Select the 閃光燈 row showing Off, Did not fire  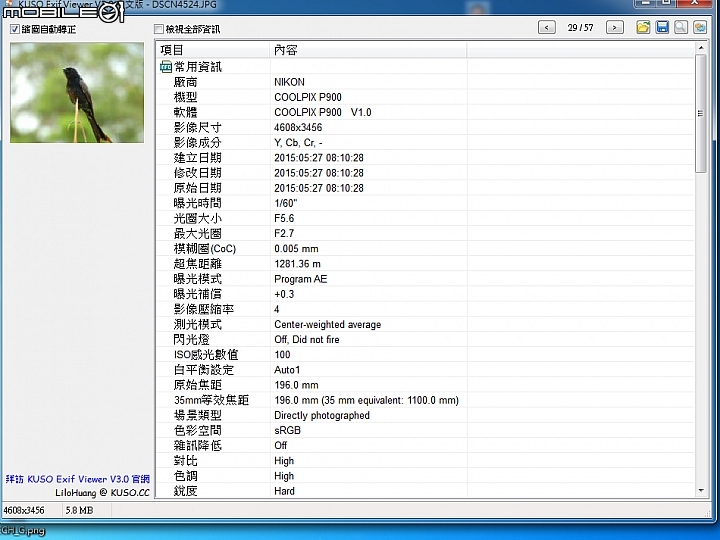[x=425, y=340]
